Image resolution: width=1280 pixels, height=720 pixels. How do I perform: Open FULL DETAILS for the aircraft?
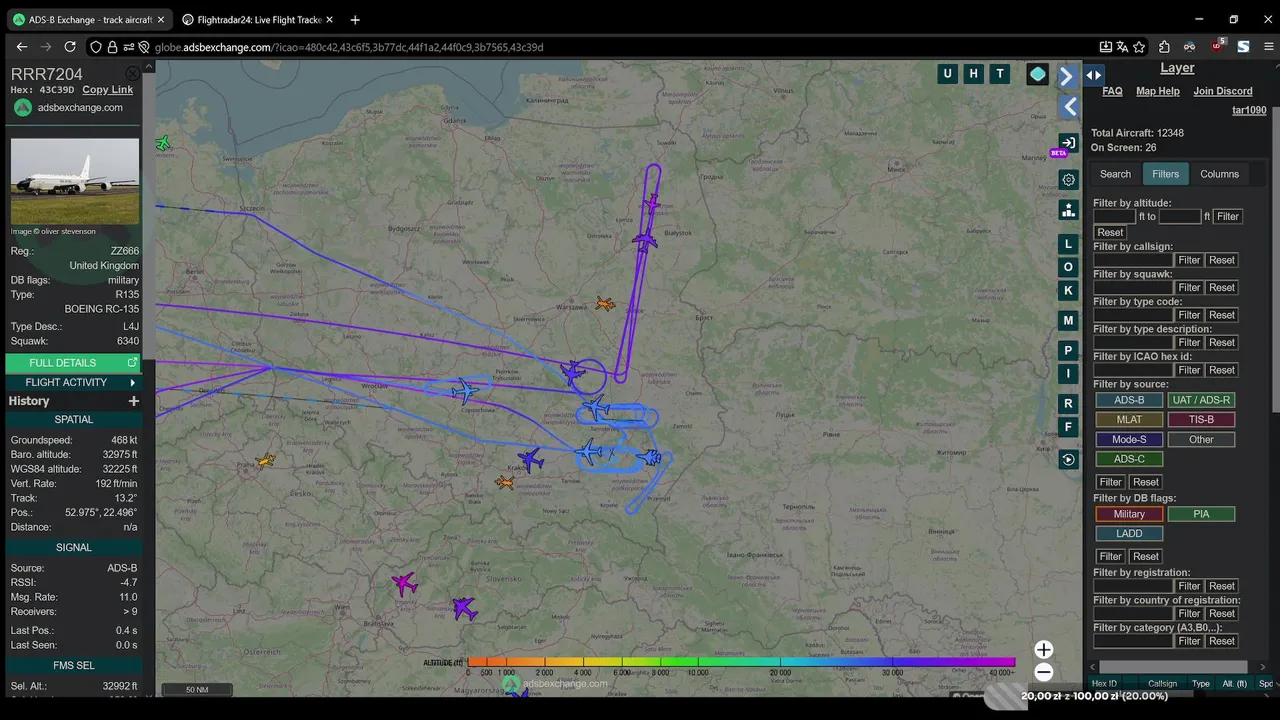73,363
